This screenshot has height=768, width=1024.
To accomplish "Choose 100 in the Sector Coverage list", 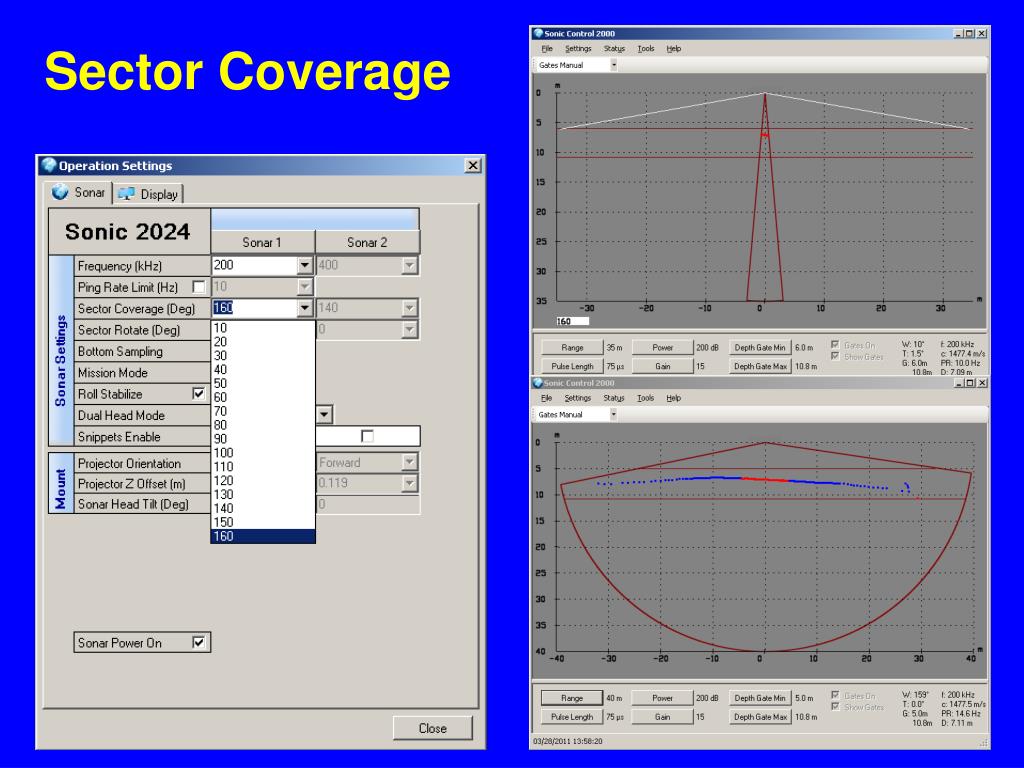I will click(x=263, y=453).
